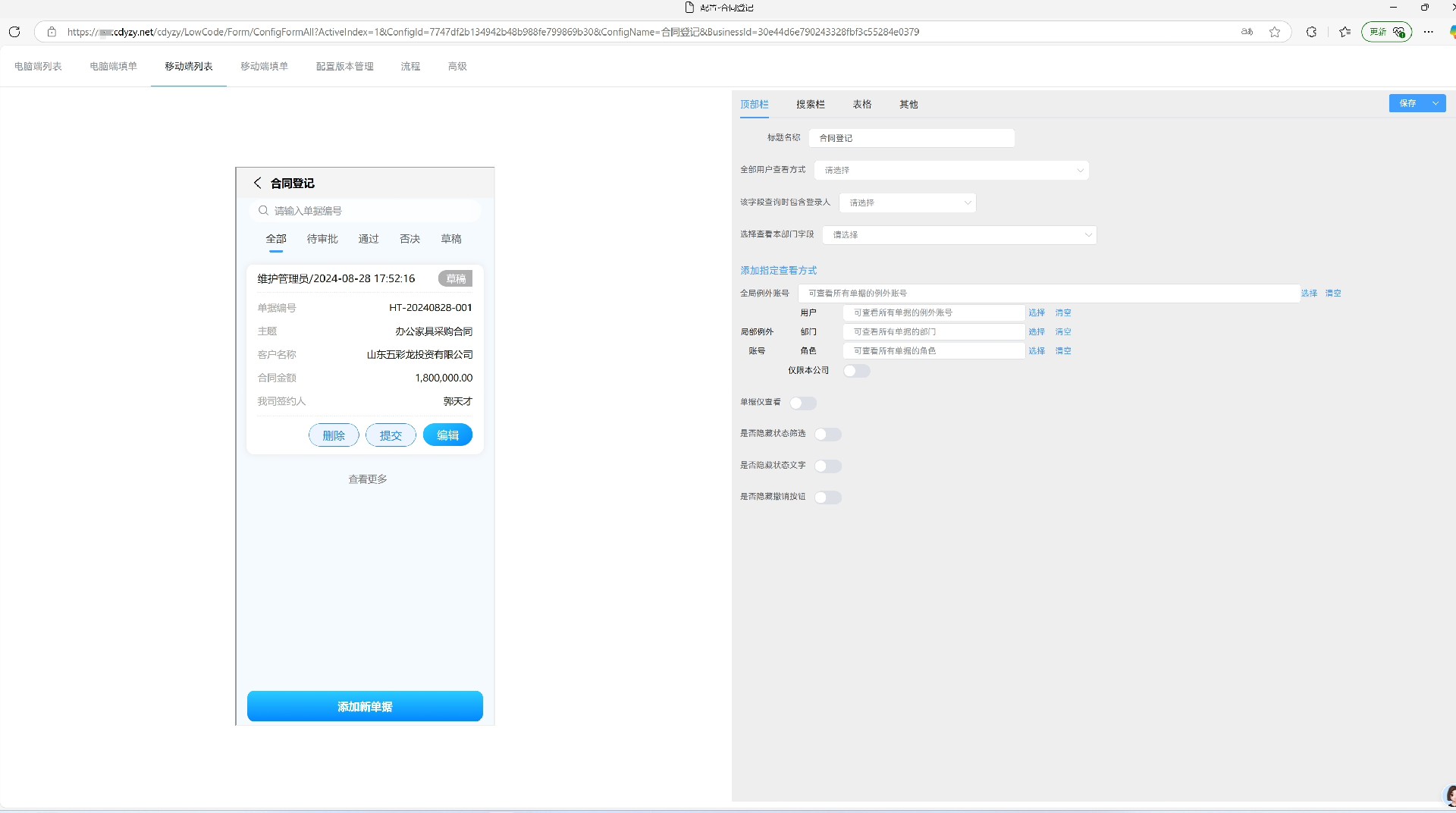1456x813 pixels.
Task: Select the 通过 status filter in preview
Action: tap(369, 239)
